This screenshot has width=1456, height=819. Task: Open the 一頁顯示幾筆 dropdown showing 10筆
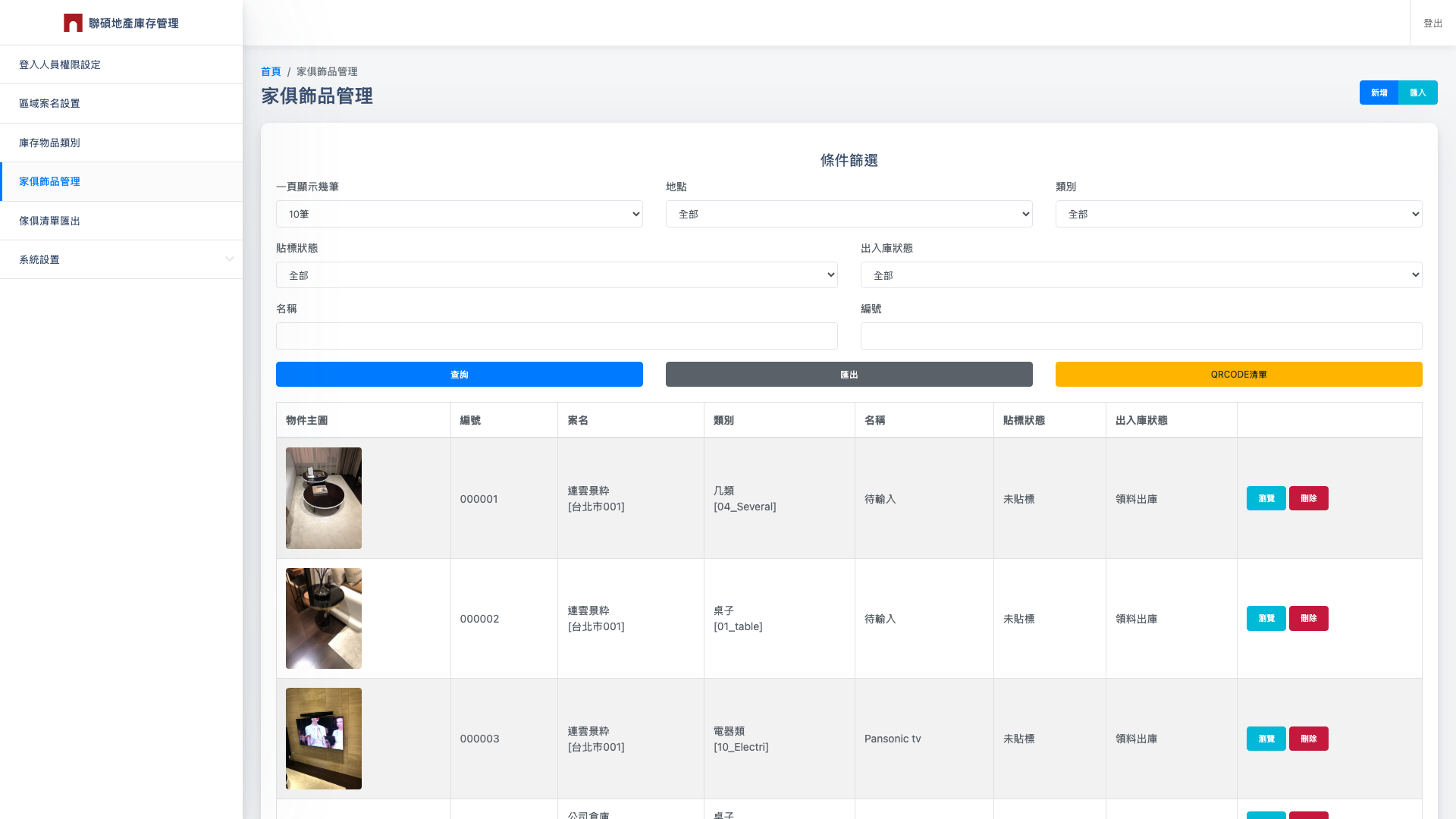coord(459,214)
